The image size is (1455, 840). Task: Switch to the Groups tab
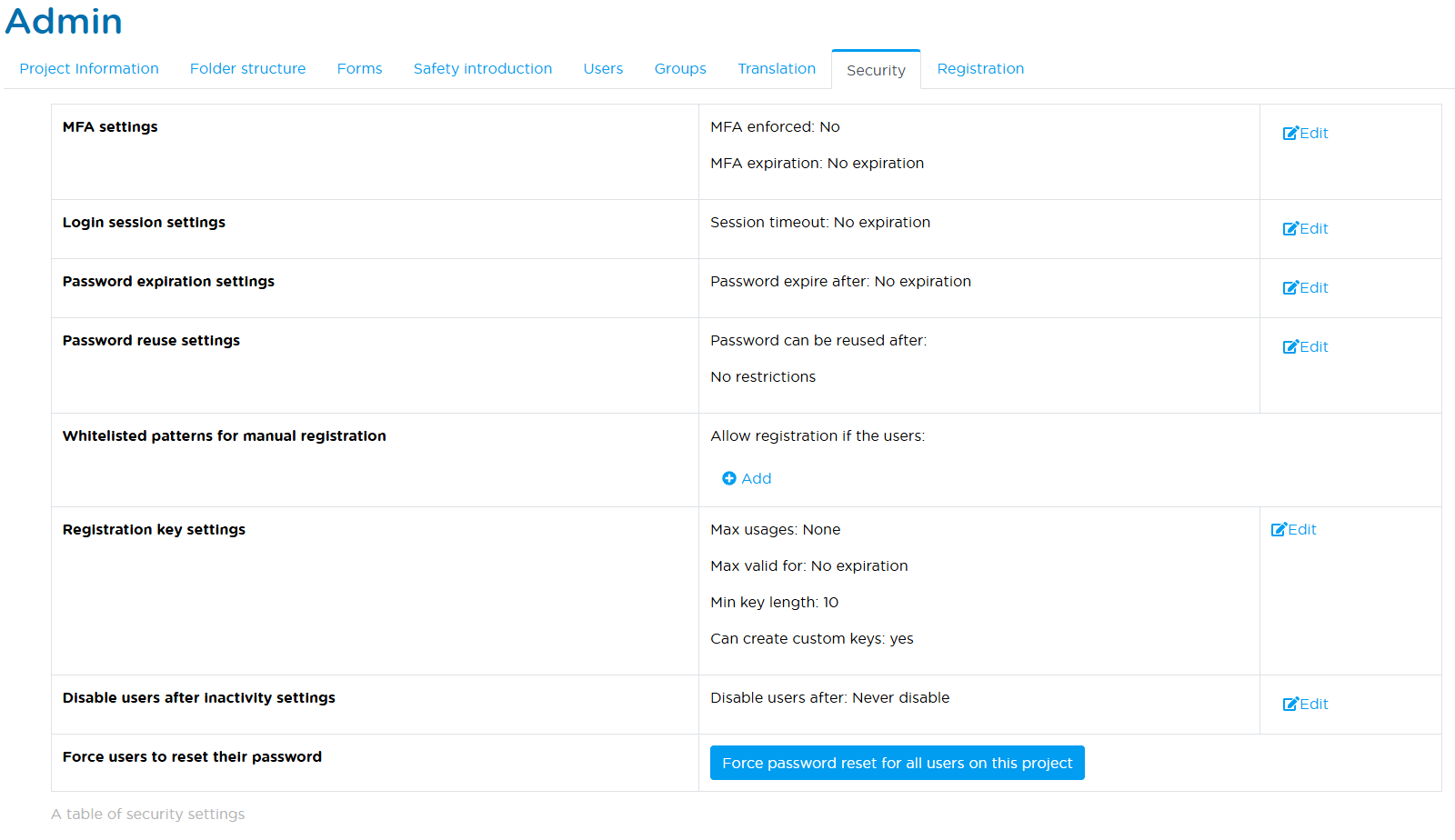(680, 69)
